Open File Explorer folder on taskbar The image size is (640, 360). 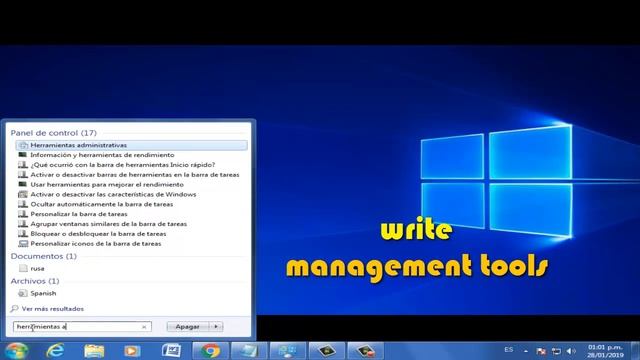pyautogui.click(x=94, y=351)
